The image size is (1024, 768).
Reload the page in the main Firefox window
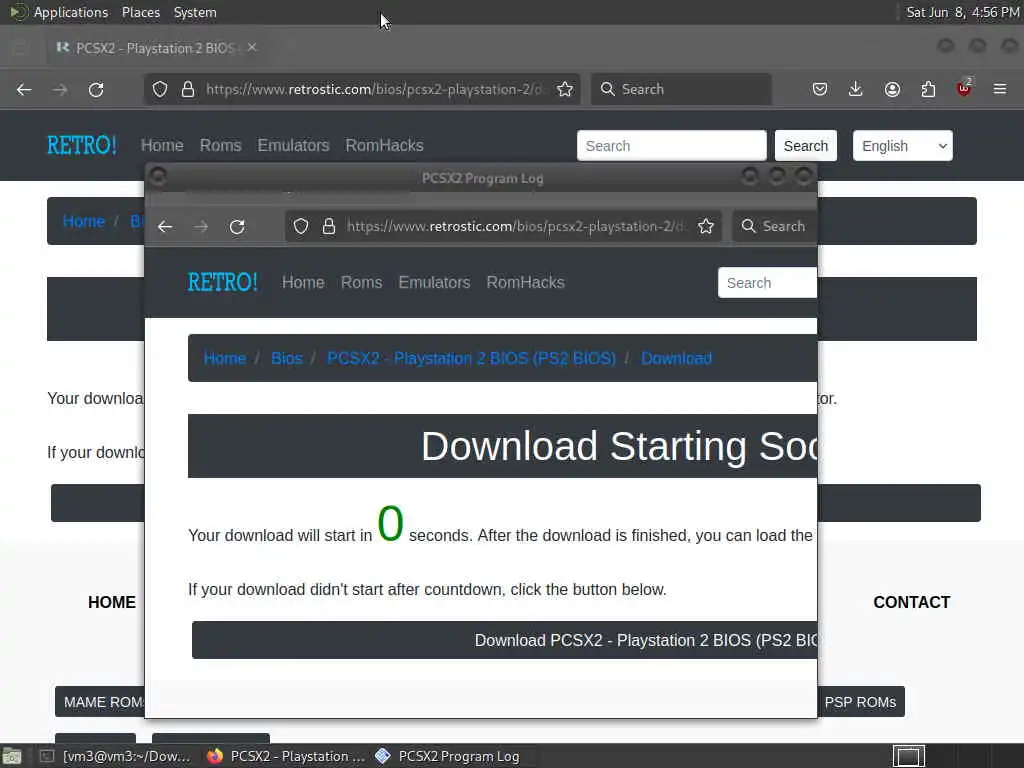tap(96, 89)
